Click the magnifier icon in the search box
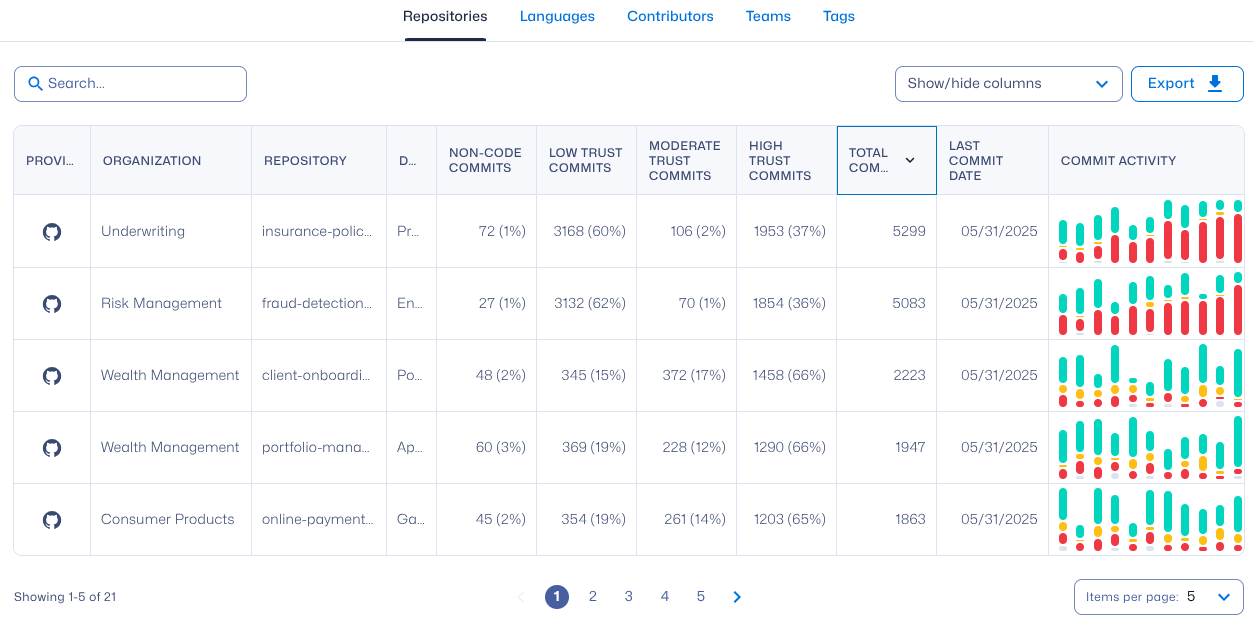 pyautogui.click(x=35, y=84)
